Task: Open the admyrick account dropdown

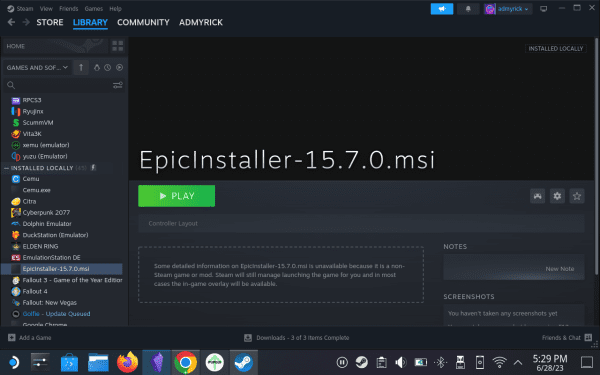Action: click(x=507, y=8)
